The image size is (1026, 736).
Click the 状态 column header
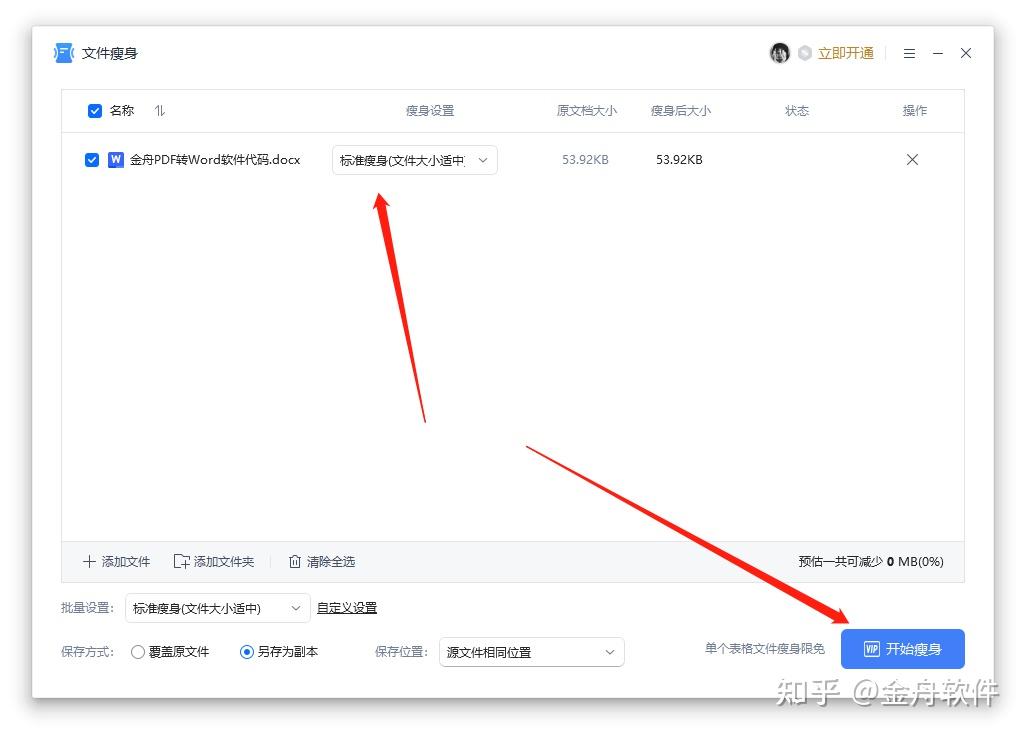(x=797, y=111)
